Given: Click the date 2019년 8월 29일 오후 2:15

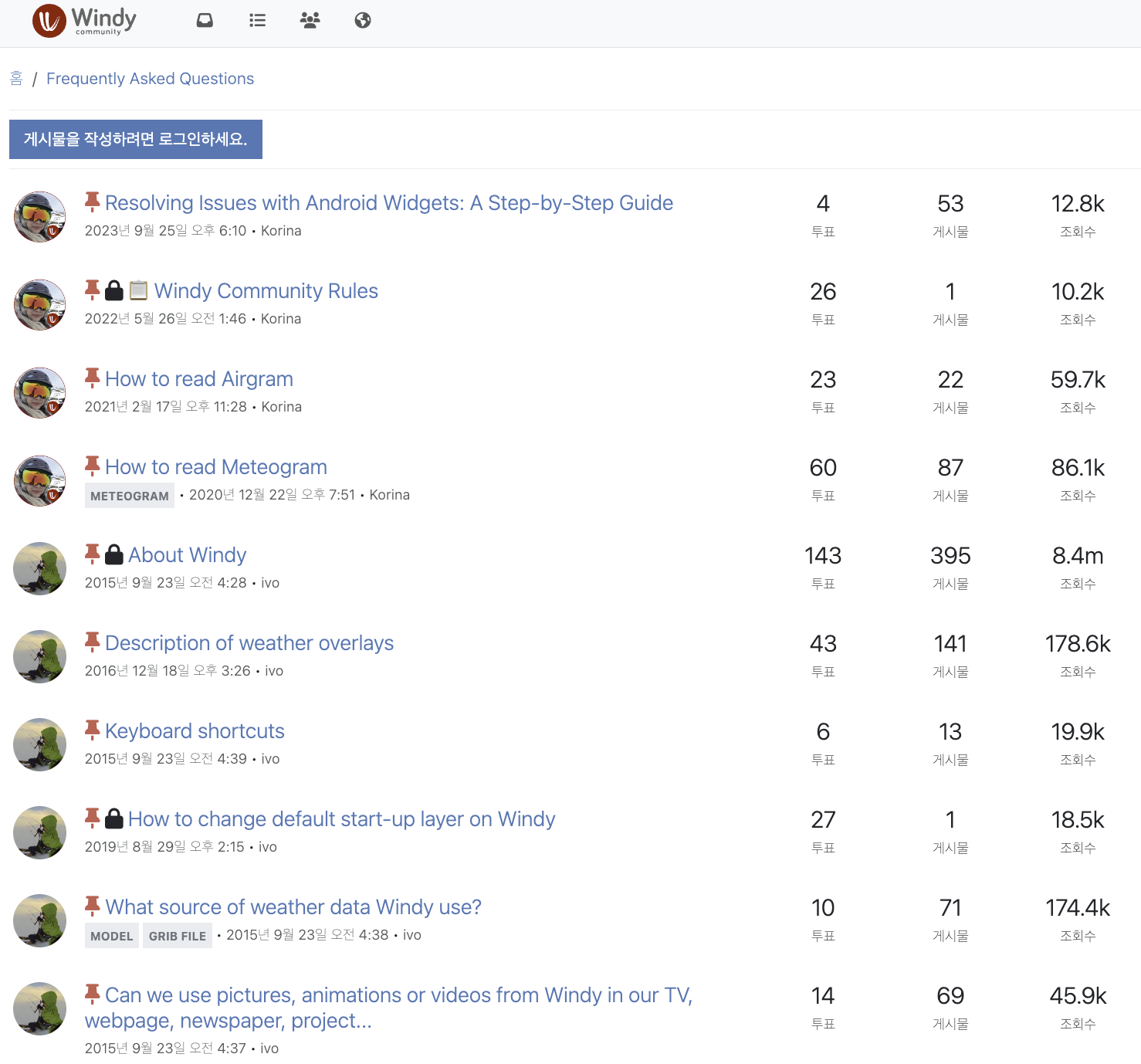Looking at the screenshot, I should pyautogui.click(x=164, y=847).
